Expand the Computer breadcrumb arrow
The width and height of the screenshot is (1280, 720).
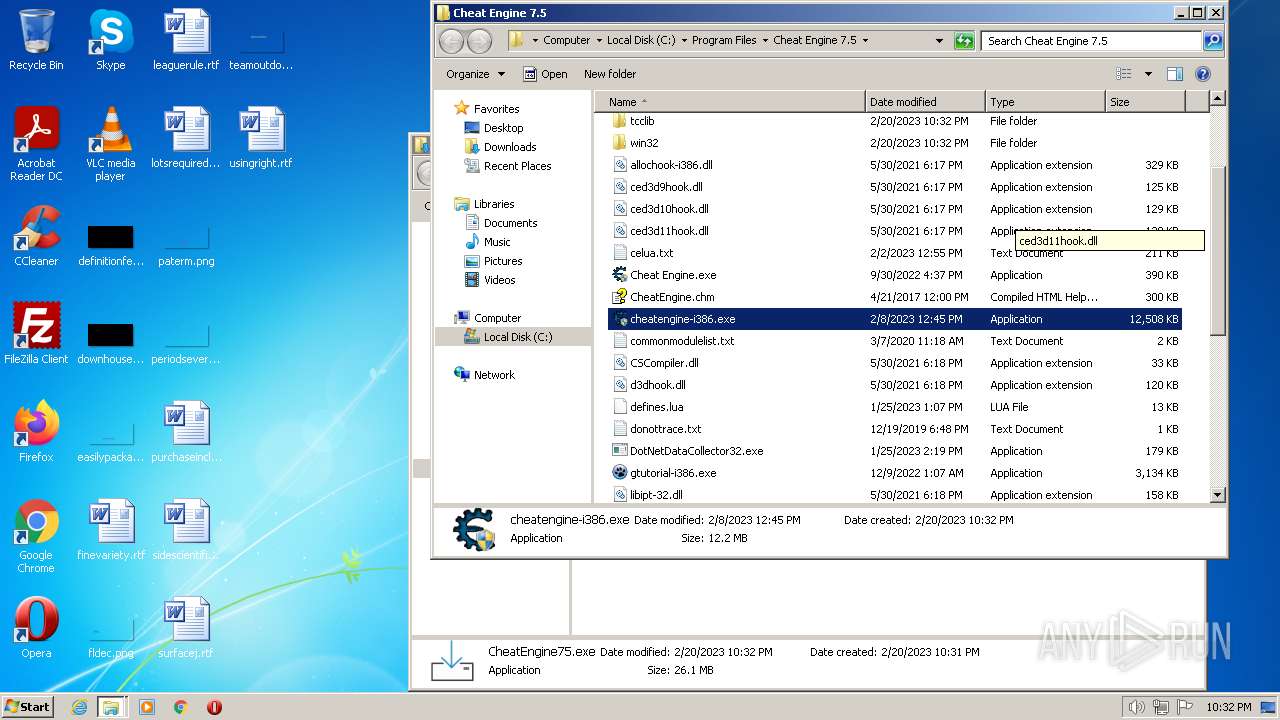[598, 41]
